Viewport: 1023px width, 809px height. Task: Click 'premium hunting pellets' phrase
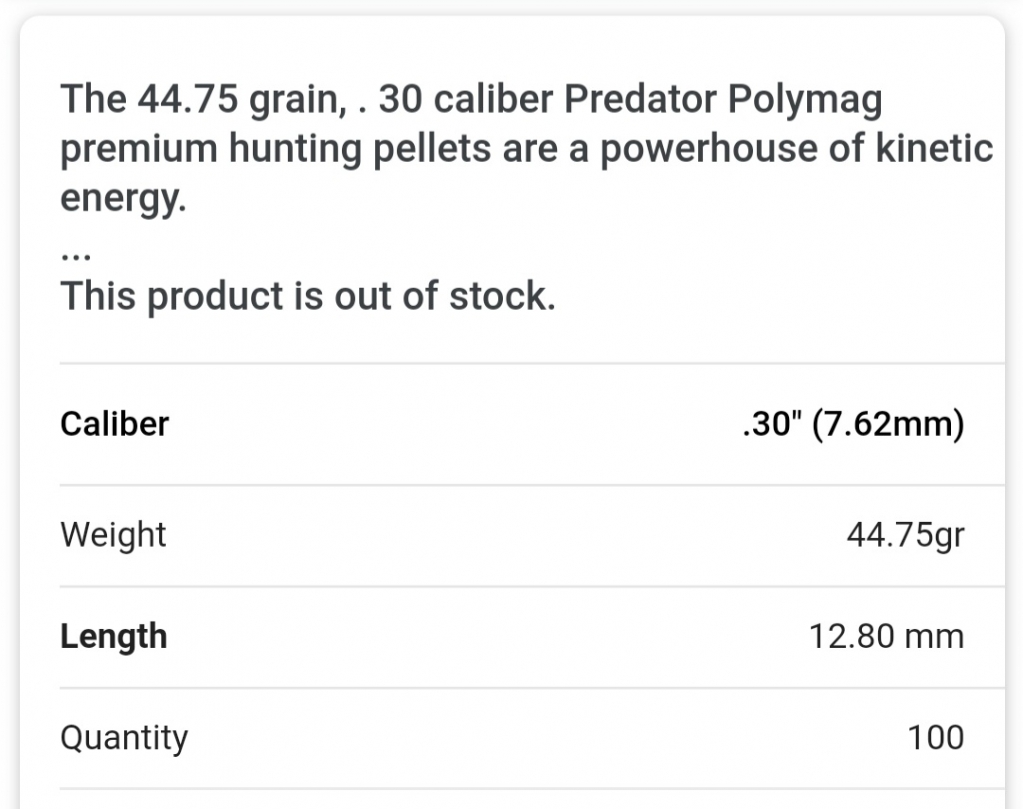(x=276, y=149)
